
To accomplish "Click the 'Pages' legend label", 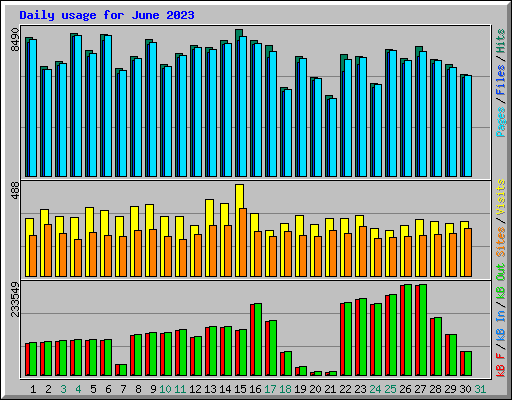I will pyautogui.click(x=501, y=122).
